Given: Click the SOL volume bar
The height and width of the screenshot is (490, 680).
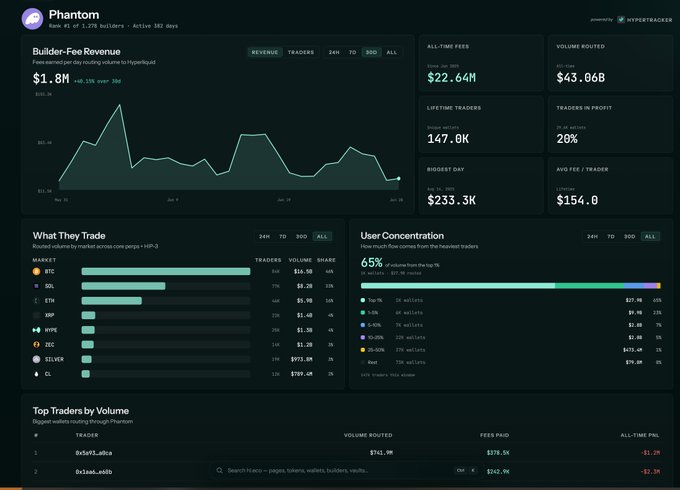Looking at the screenshot, I should tap(123, 286).
